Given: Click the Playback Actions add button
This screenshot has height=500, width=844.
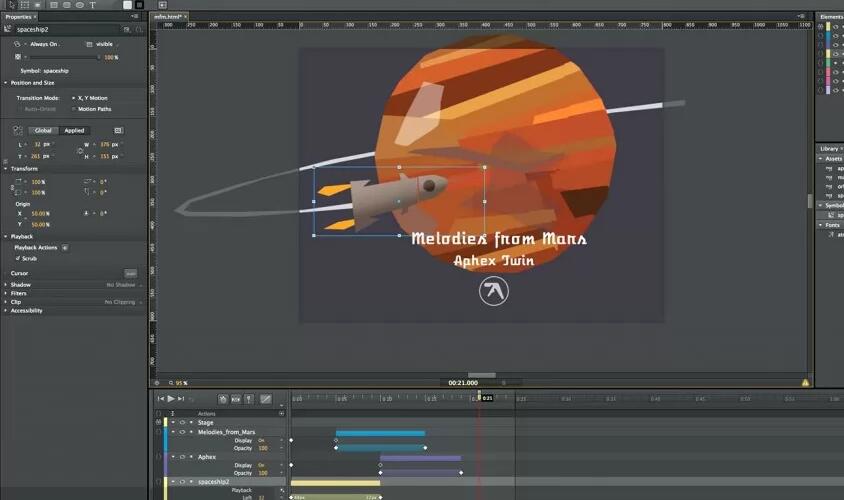Looking at the screenshot, I should click(x=65, y=248).
